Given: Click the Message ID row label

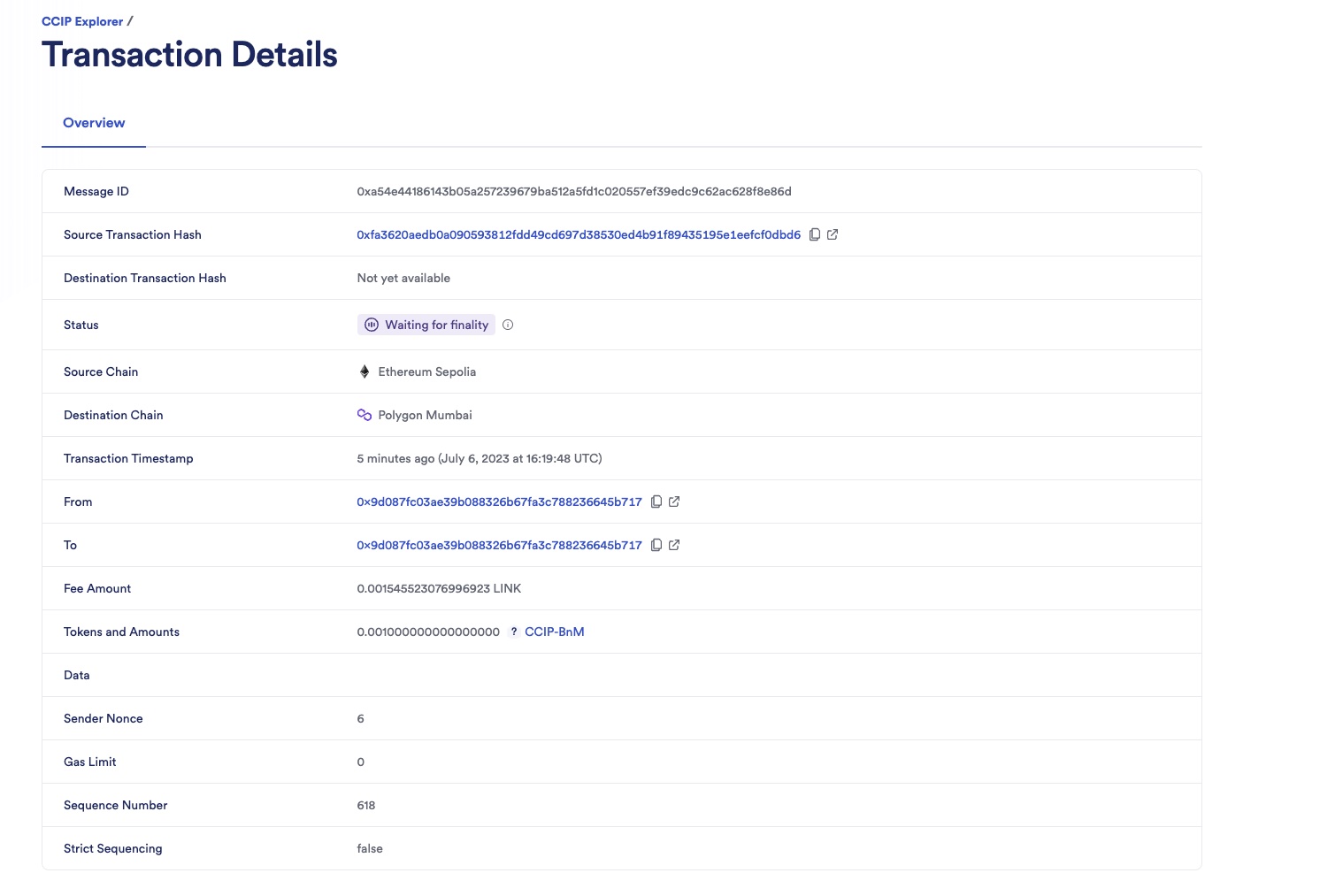Looking at the screenshot, I should pos(96,191).
